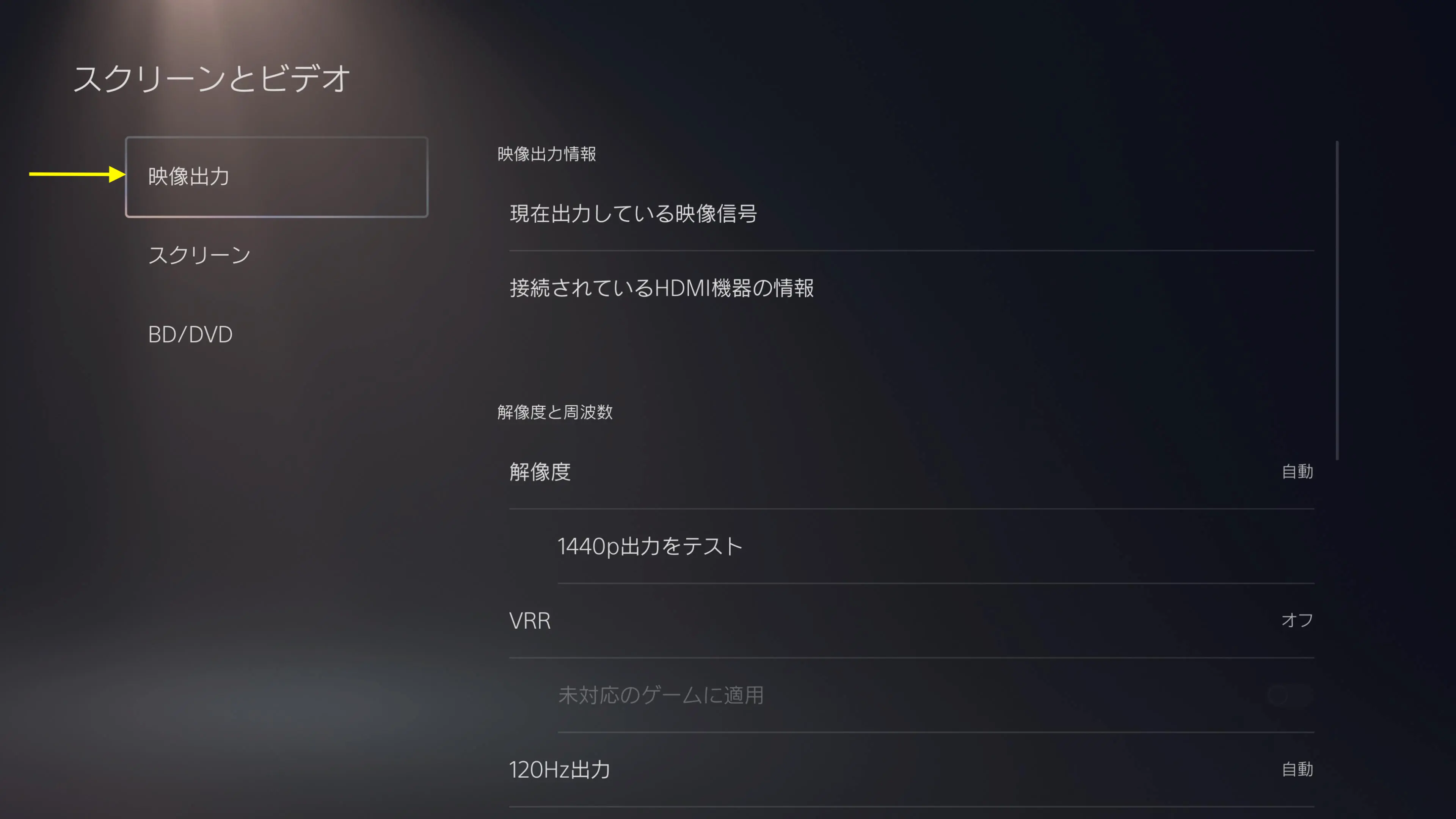Open the スクリーン settings category
This screenshot has width=1456, height=819.
(199, 256)
